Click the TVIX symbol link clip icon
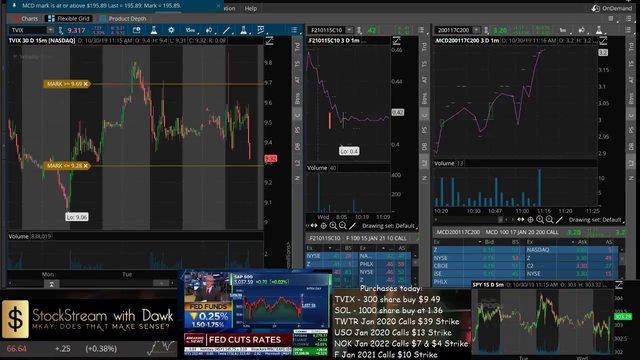 point(60,30)
